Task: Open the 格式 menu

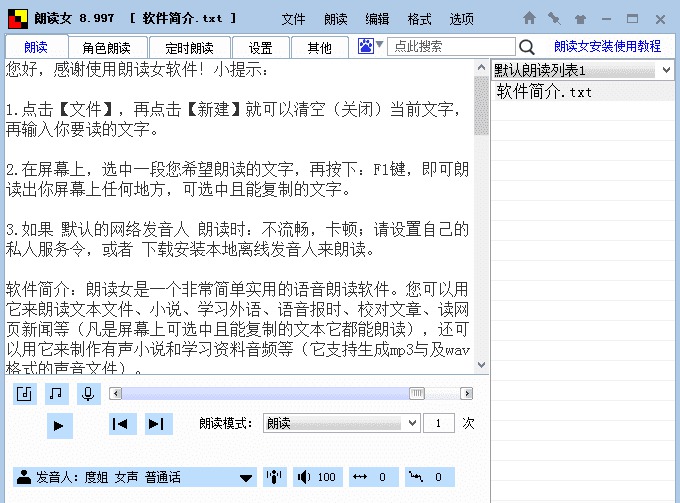Action: [x=419, y=19]
